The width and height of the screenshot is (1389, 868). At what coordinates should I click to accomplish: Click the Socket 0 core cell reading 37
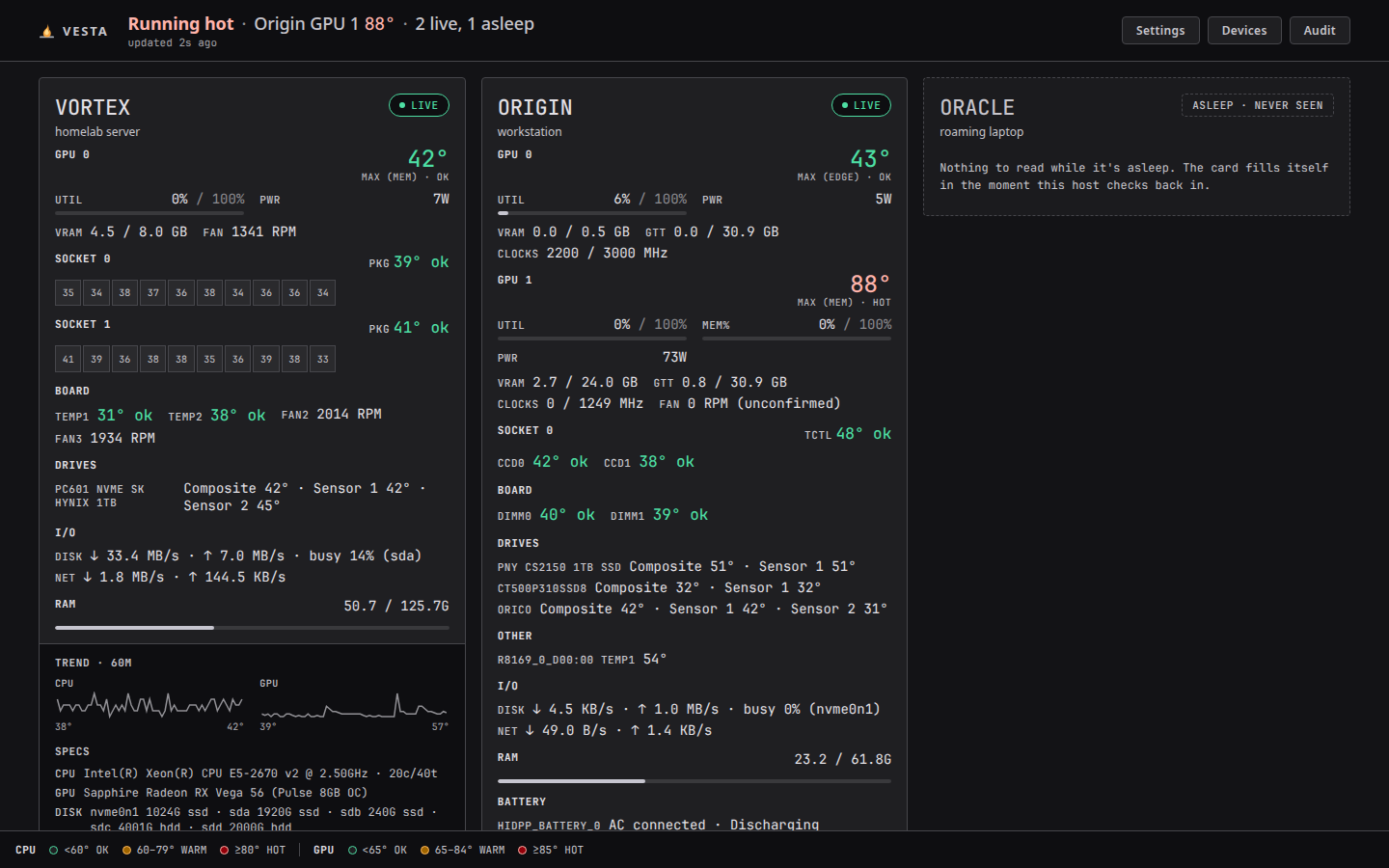[x=153, y=292]
